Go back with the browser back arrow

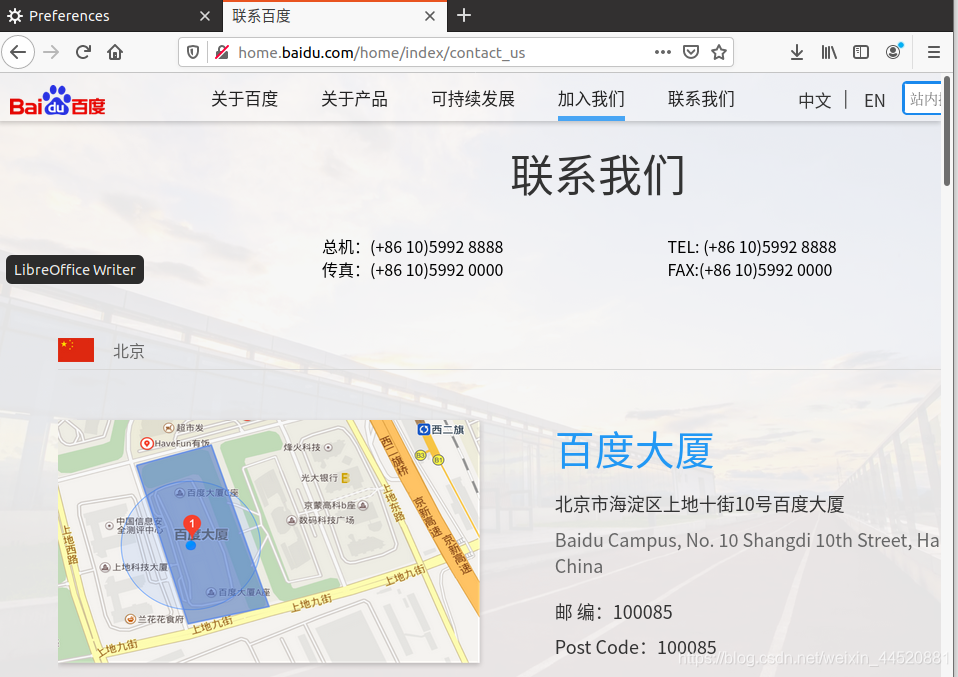point(18,53)
